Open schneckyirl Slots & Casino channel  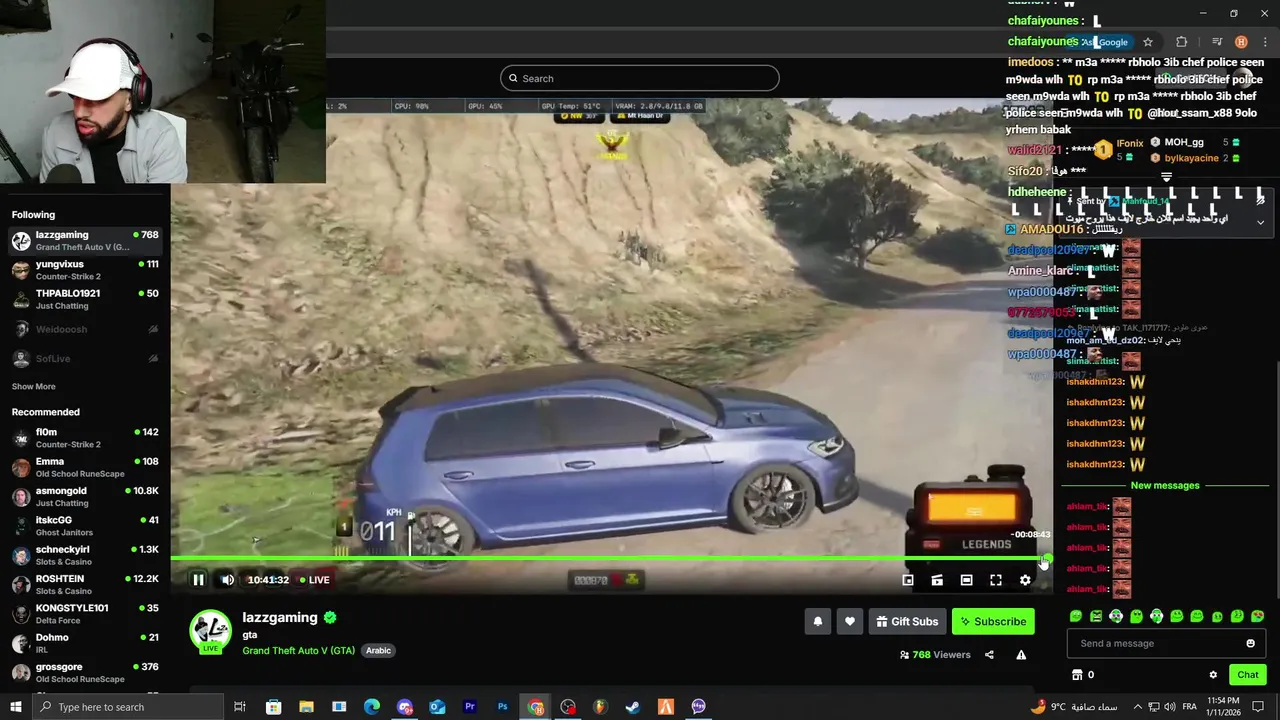coord(85,555)
